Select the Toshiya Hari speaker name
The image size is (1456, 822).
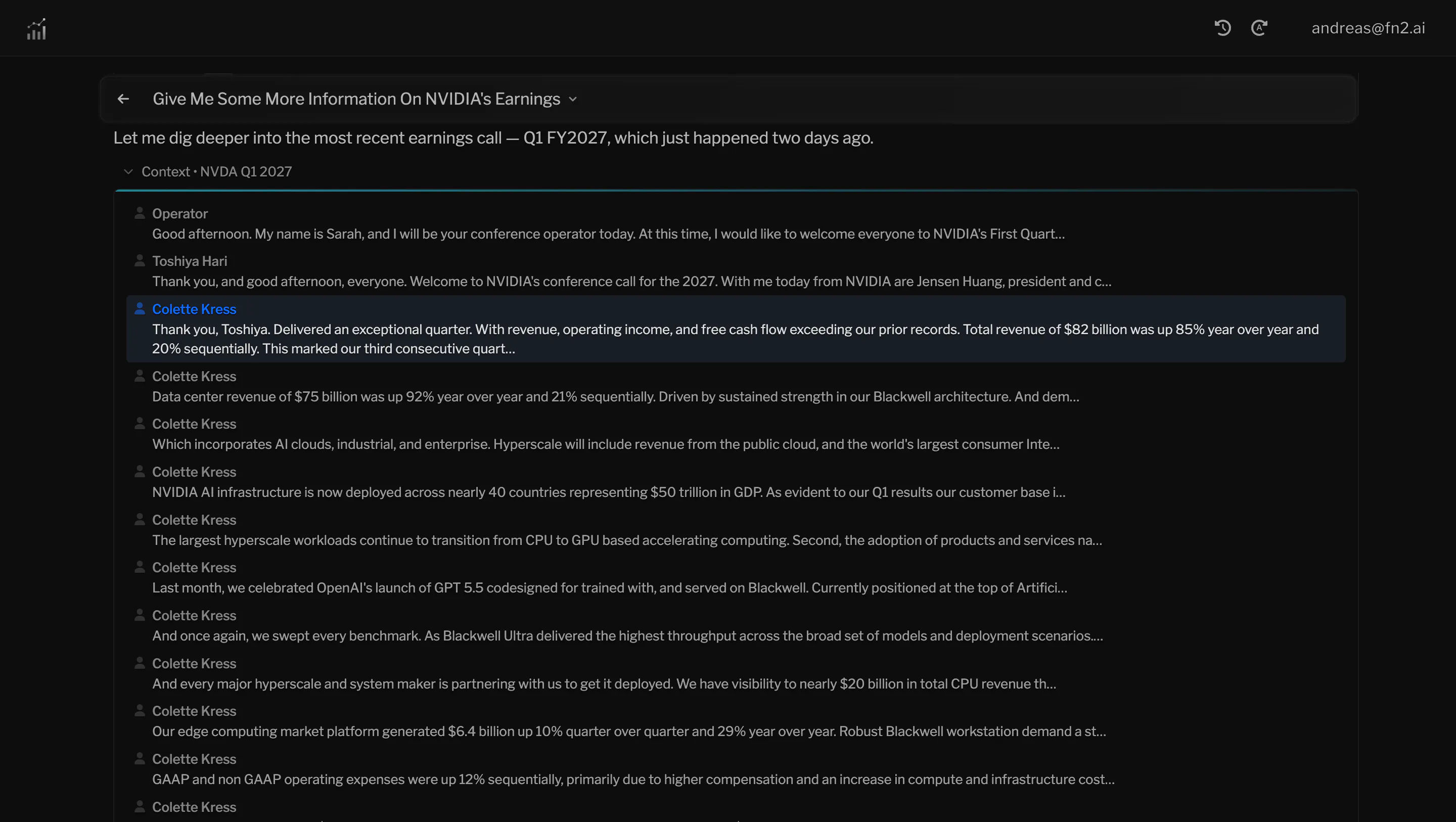tap(190, 261)
